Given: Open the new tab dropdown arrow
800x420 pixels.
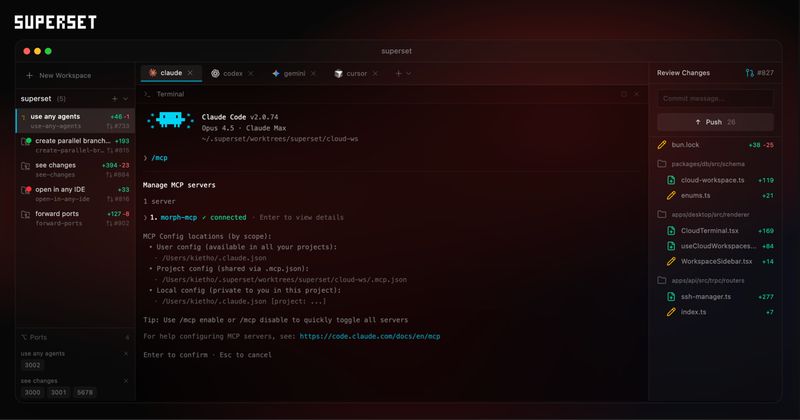Looking at the screenshot, I should pos(409,73).
